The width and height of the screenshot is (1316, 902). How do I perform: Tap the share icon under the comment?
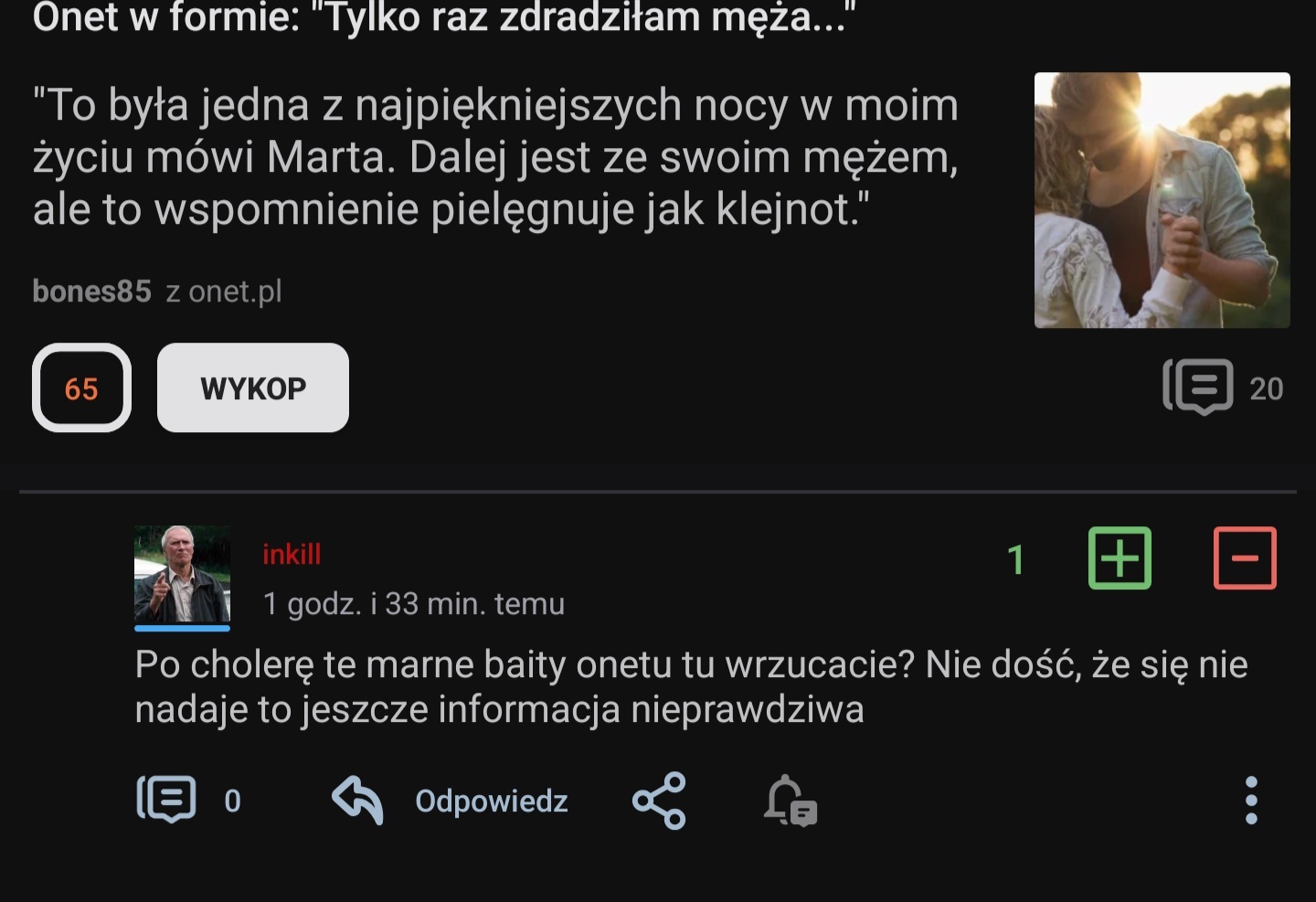[659, 801]
